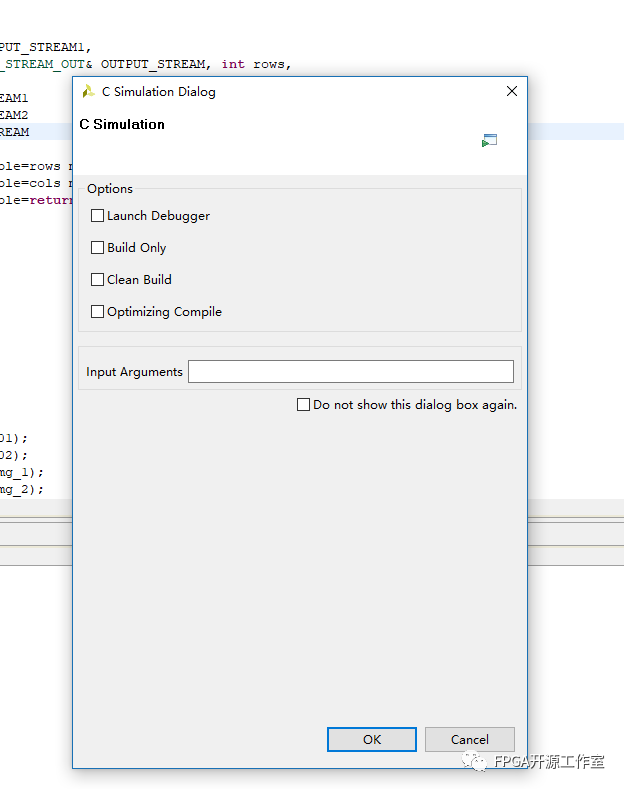
Task: Click the code line ending 'mg_2);'
Action: coord(22,489)
